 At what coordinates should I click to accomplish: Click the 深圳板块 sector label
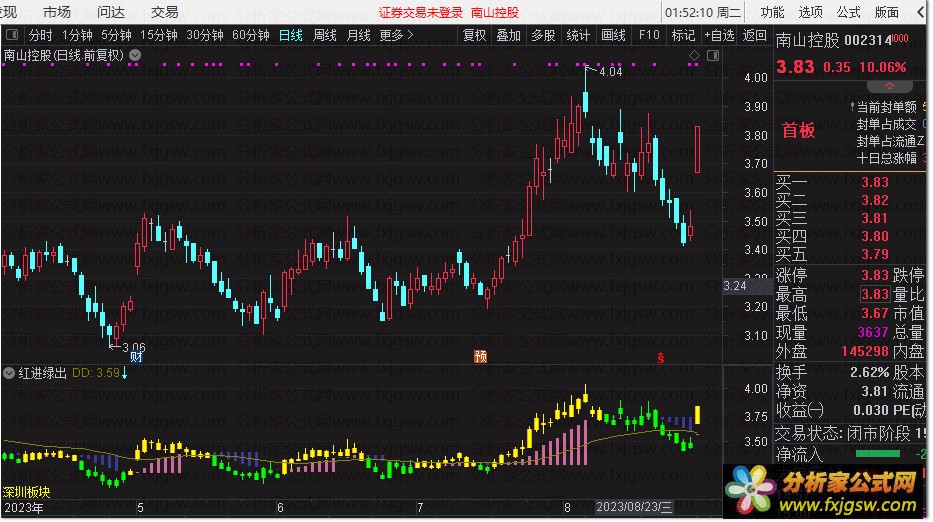[27, 492]
